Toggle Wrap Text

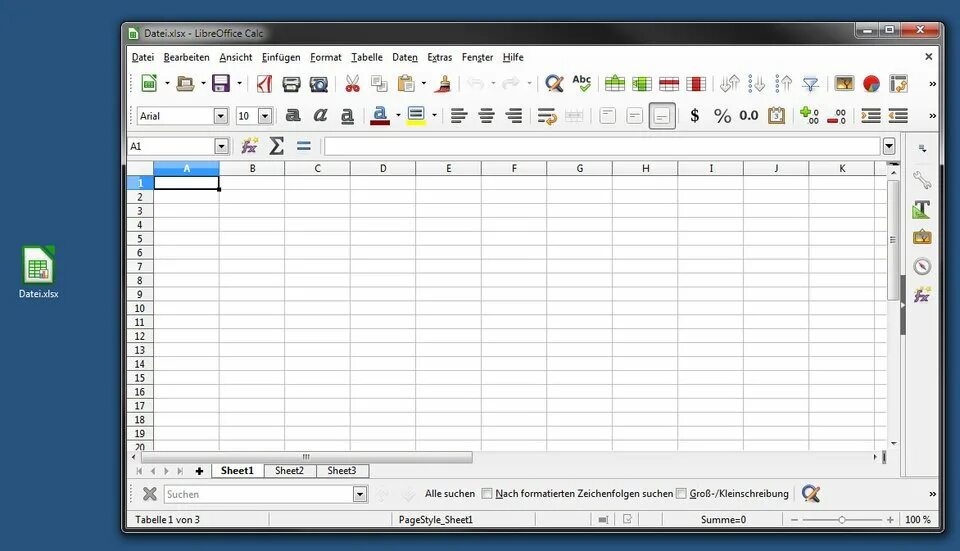coord(547,116)
